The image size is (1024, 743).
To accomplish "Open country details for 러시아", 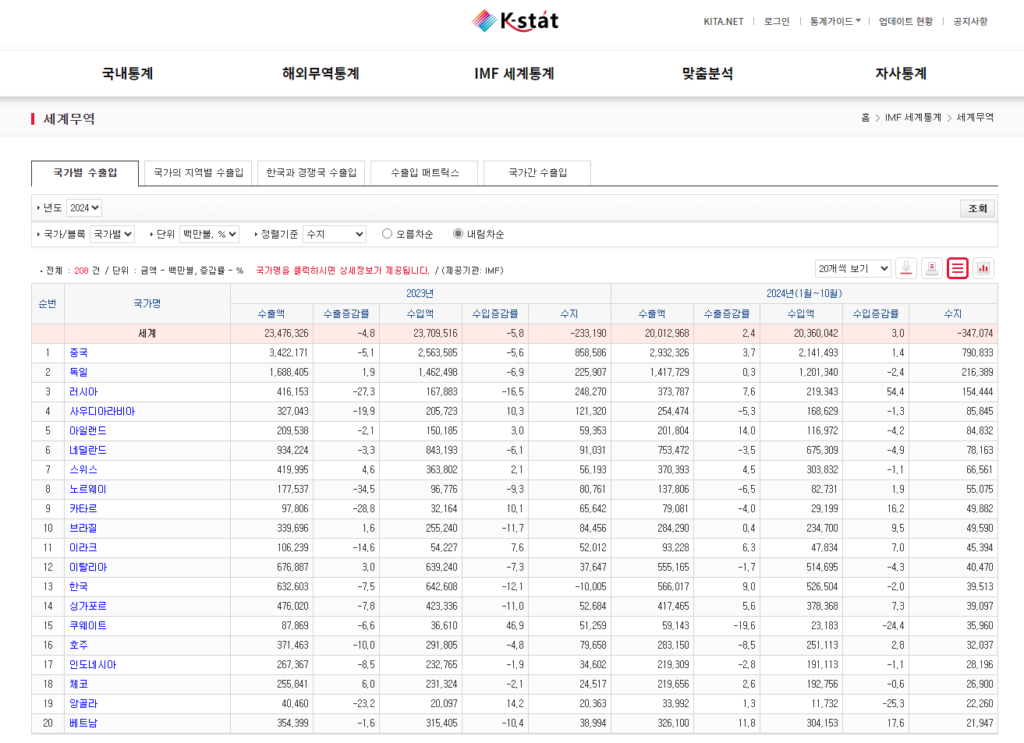I will [x=84, y=392].
